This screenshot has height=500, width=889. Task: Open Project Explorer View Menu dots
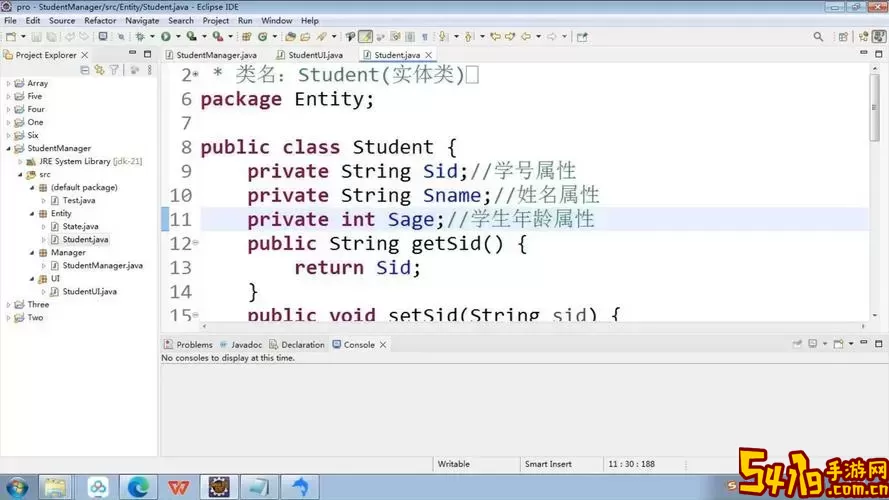pyautogui.click(x=150, y=70)
